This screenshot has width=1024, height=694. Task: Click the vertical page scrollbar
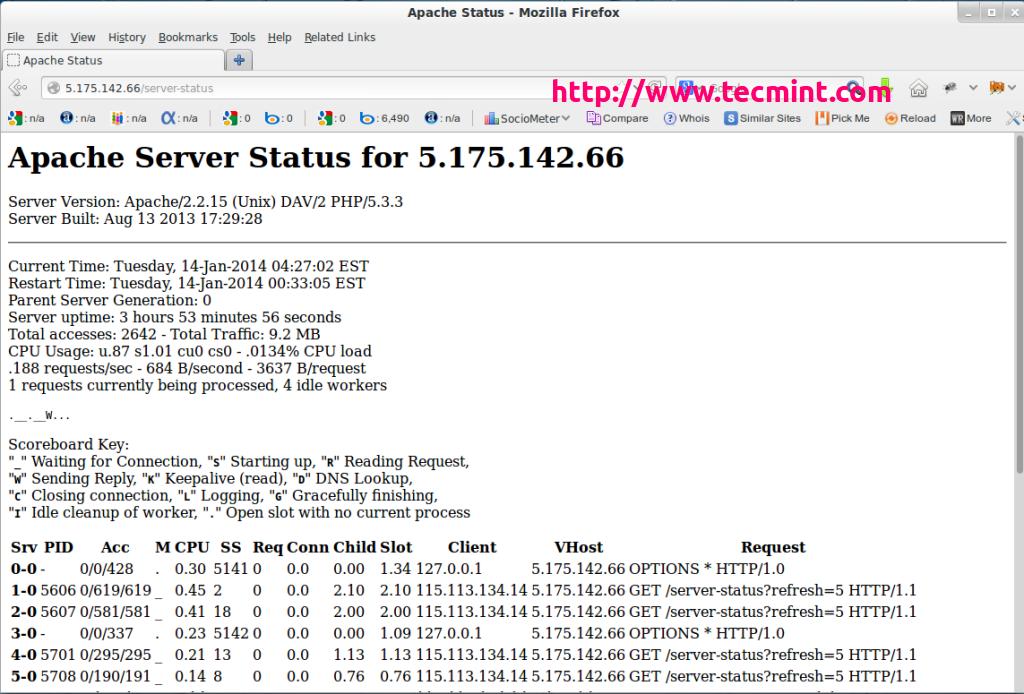point(1017,300)
